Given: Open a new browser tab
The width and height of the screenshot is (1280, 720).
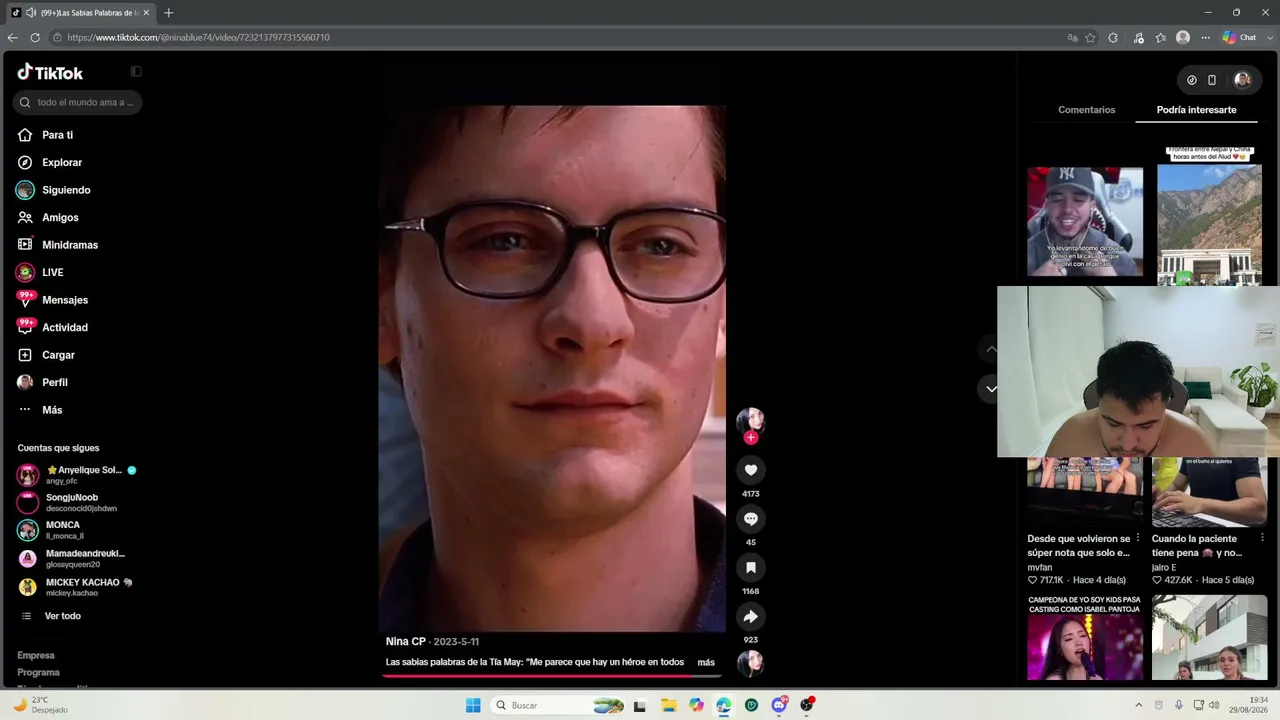Looking at the screenshot, I should [168, 13].
